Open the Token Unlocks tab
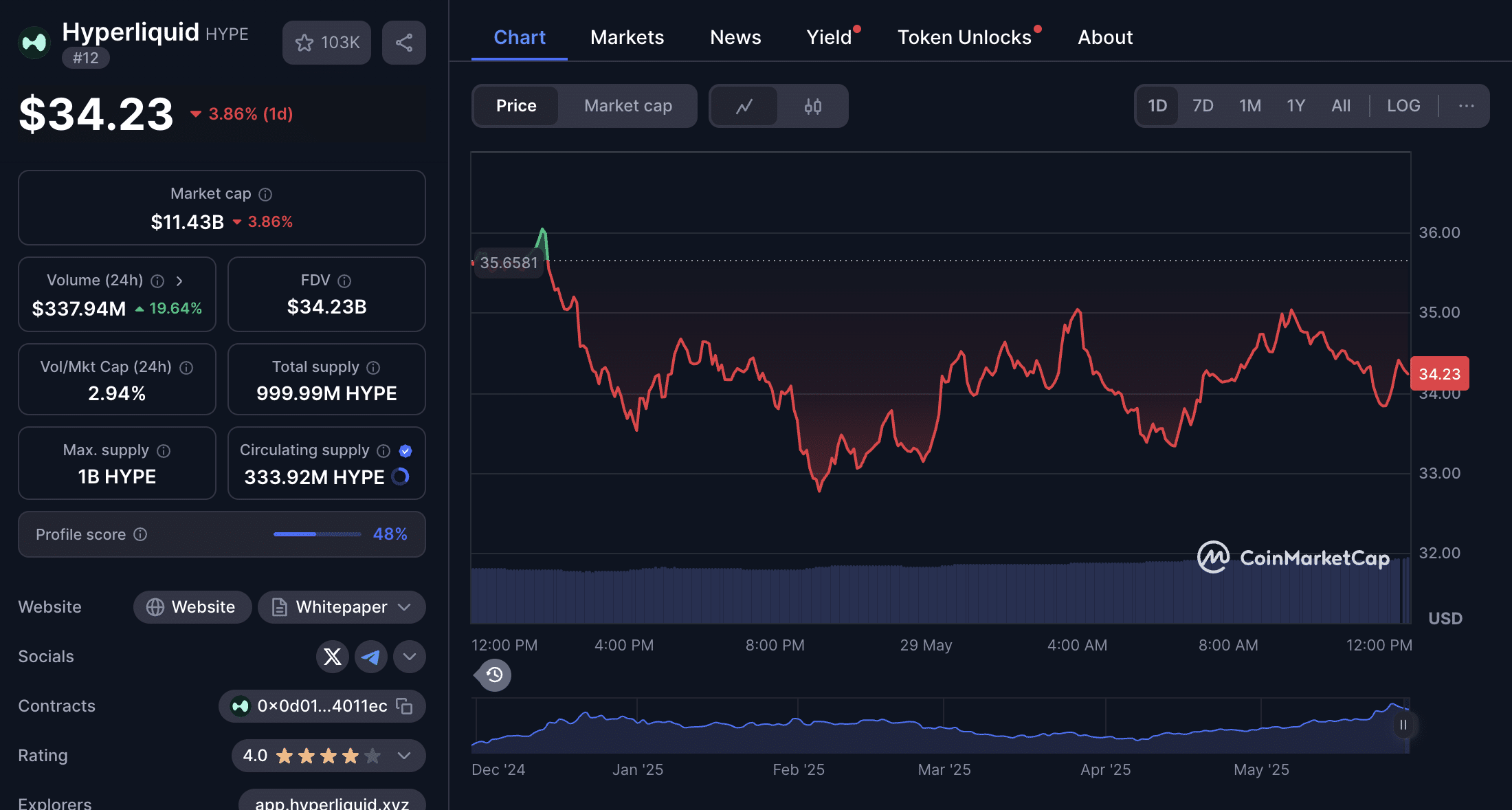This screenshot has width=1512, height=810. pos(965,37)
